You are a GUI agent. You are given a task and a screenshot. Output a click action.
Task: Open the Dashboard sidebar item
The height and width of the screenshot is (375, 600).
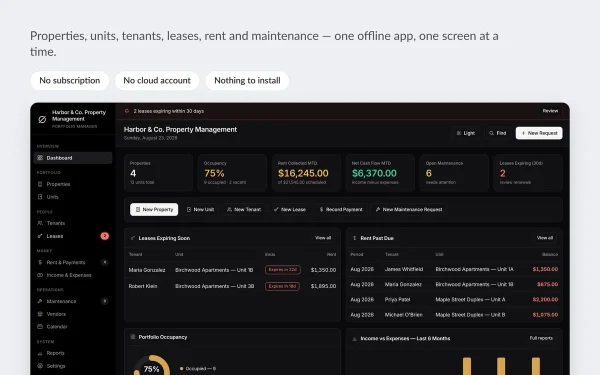point(73,158)
